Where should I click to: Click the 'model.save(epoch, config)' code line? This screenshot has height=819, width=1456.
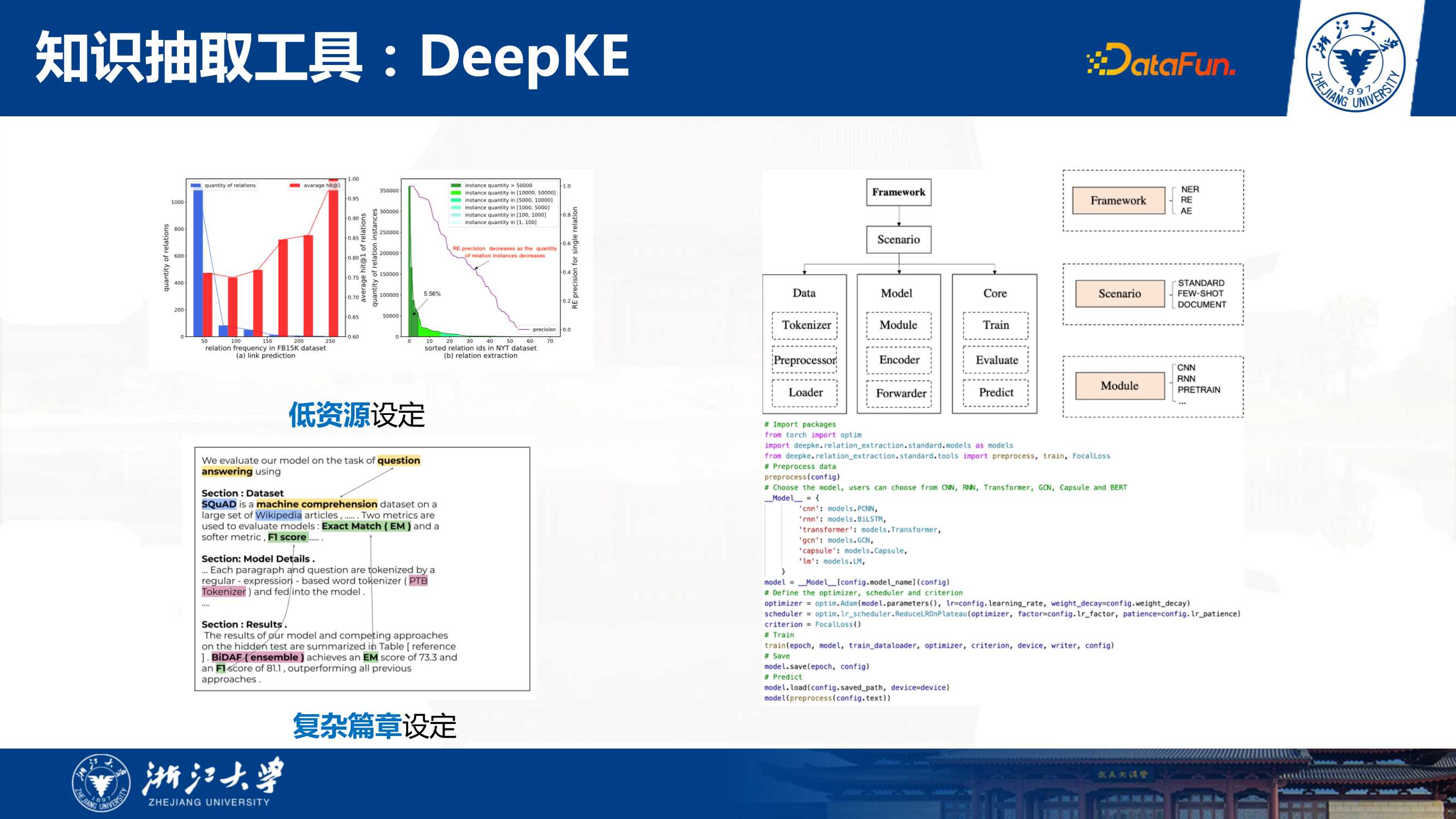click(x=816, y=666)
